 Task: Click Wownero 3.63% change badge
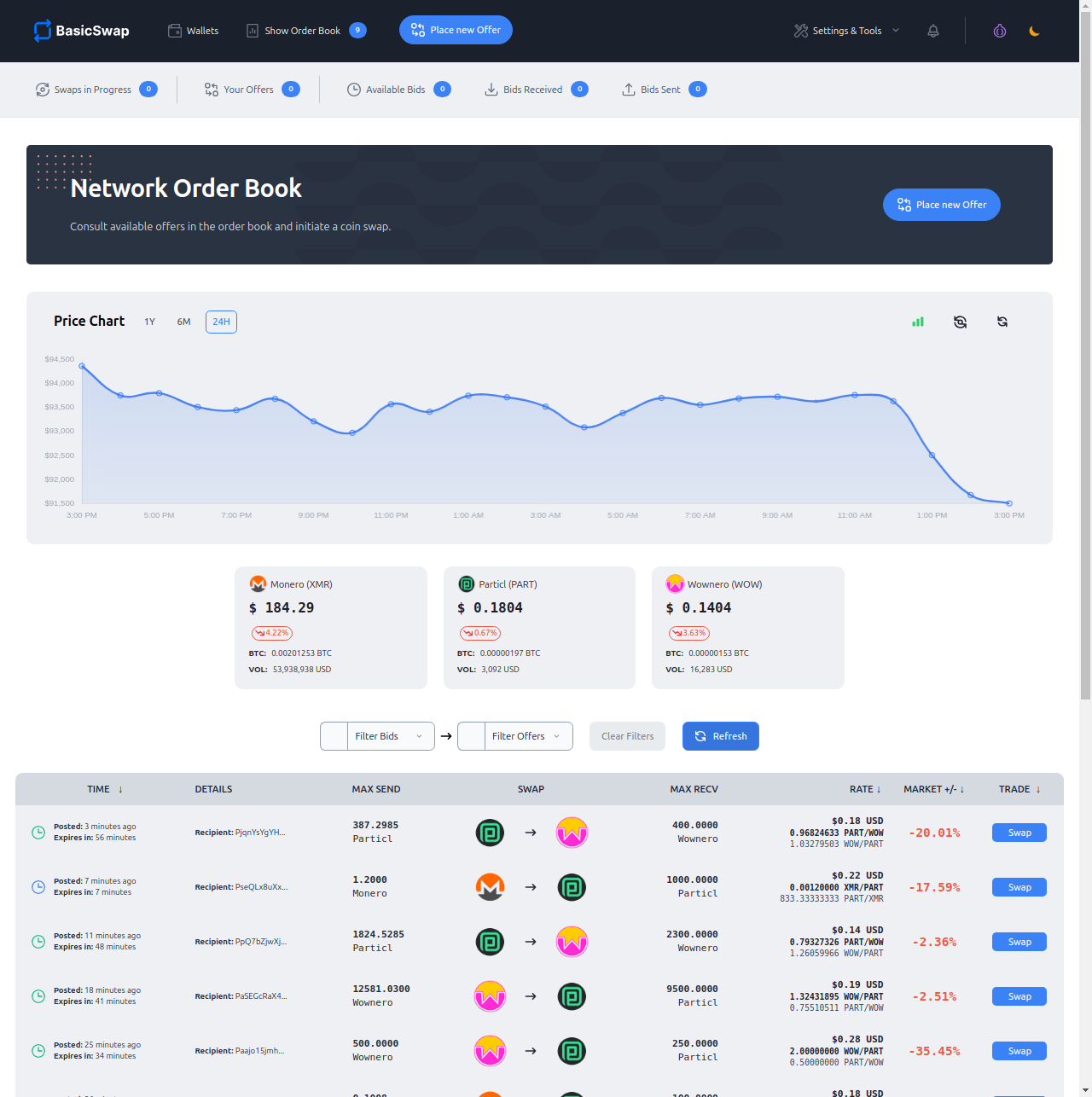pos(689,633)
